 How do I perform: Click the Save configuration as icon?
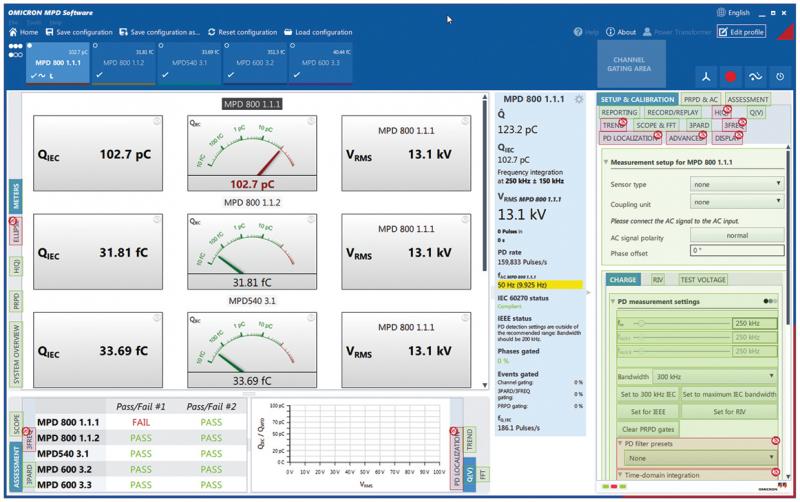(123, 32)
